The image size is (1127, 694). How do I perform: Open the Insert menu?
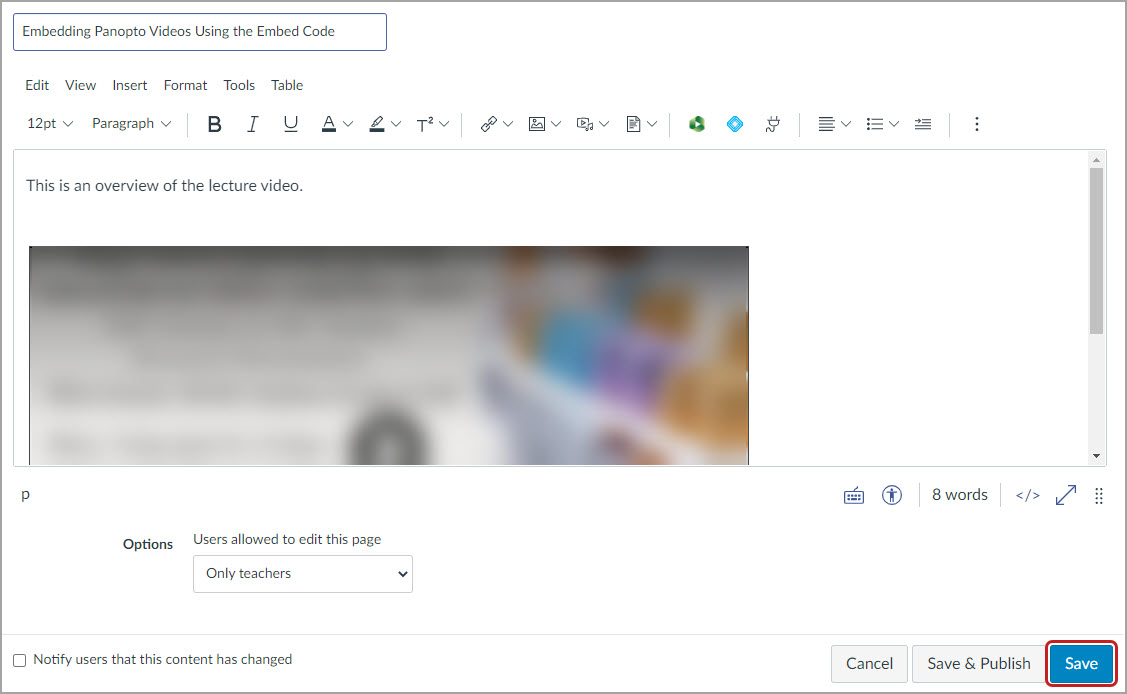point(129,85)
